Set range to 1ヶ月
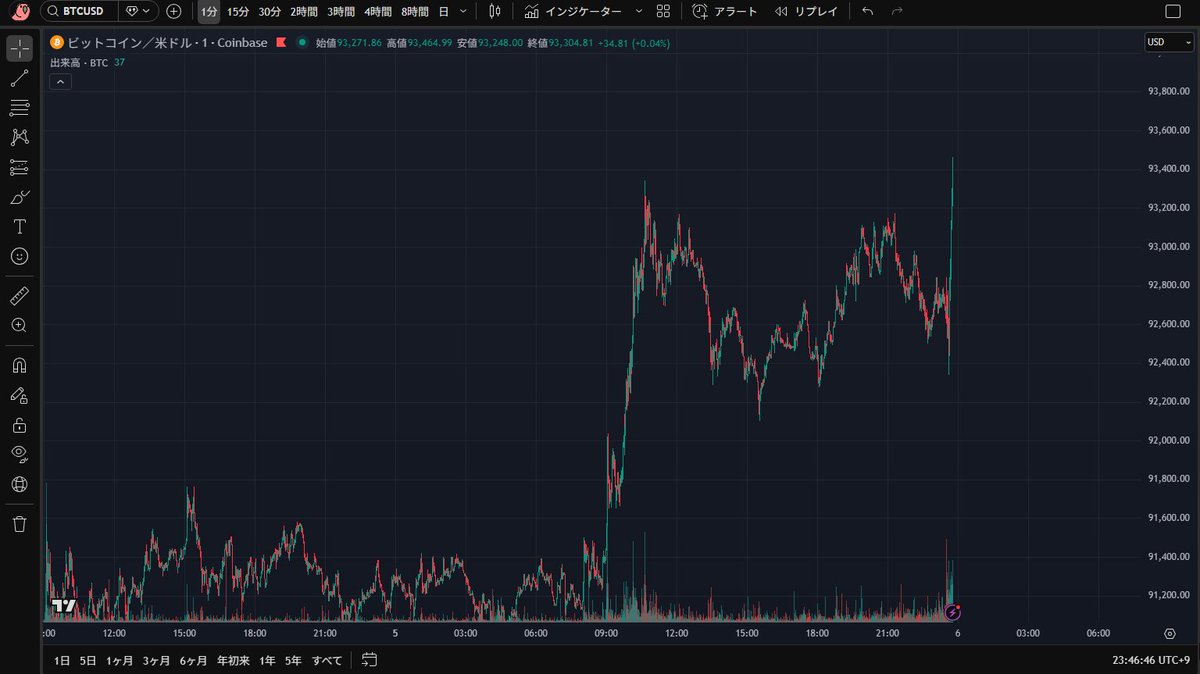Image resolution: width=1200 pixels, height=674 pixels. pos(119,660)
